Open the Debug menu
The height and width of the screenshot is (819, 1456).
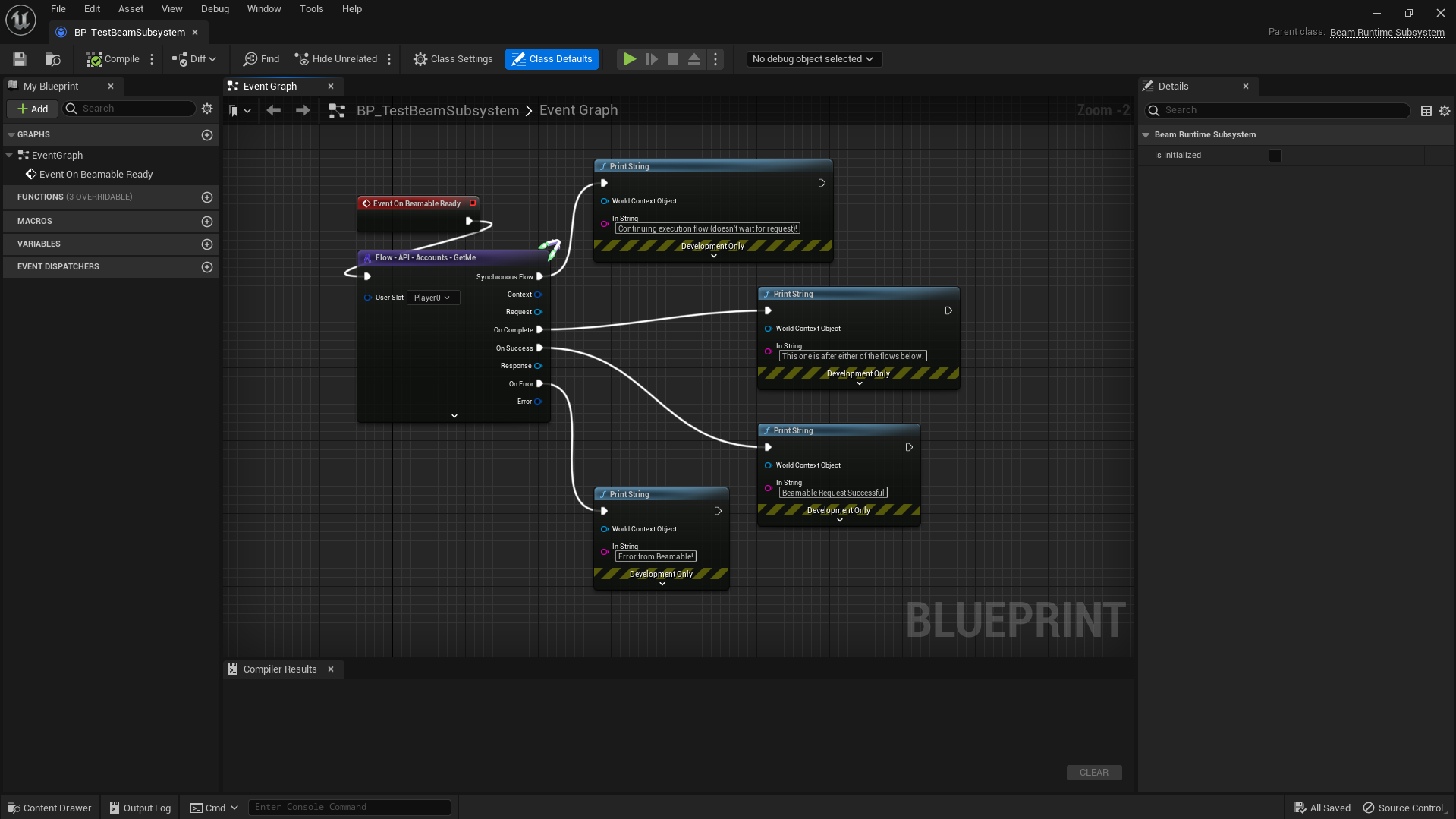215,9
